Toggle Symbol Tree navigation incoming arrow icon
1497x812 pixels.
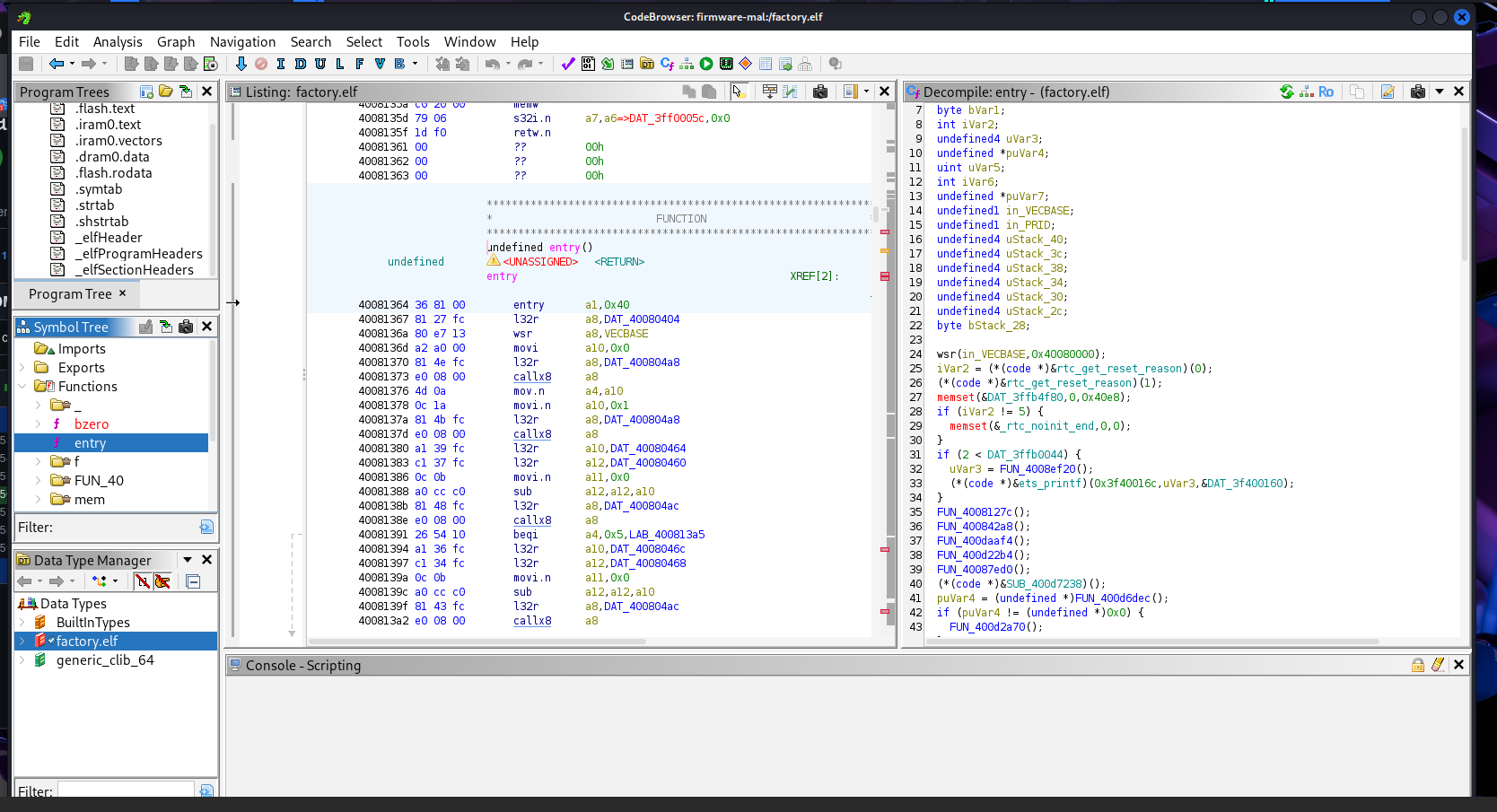pyautogui.click(x=166, y=327)
